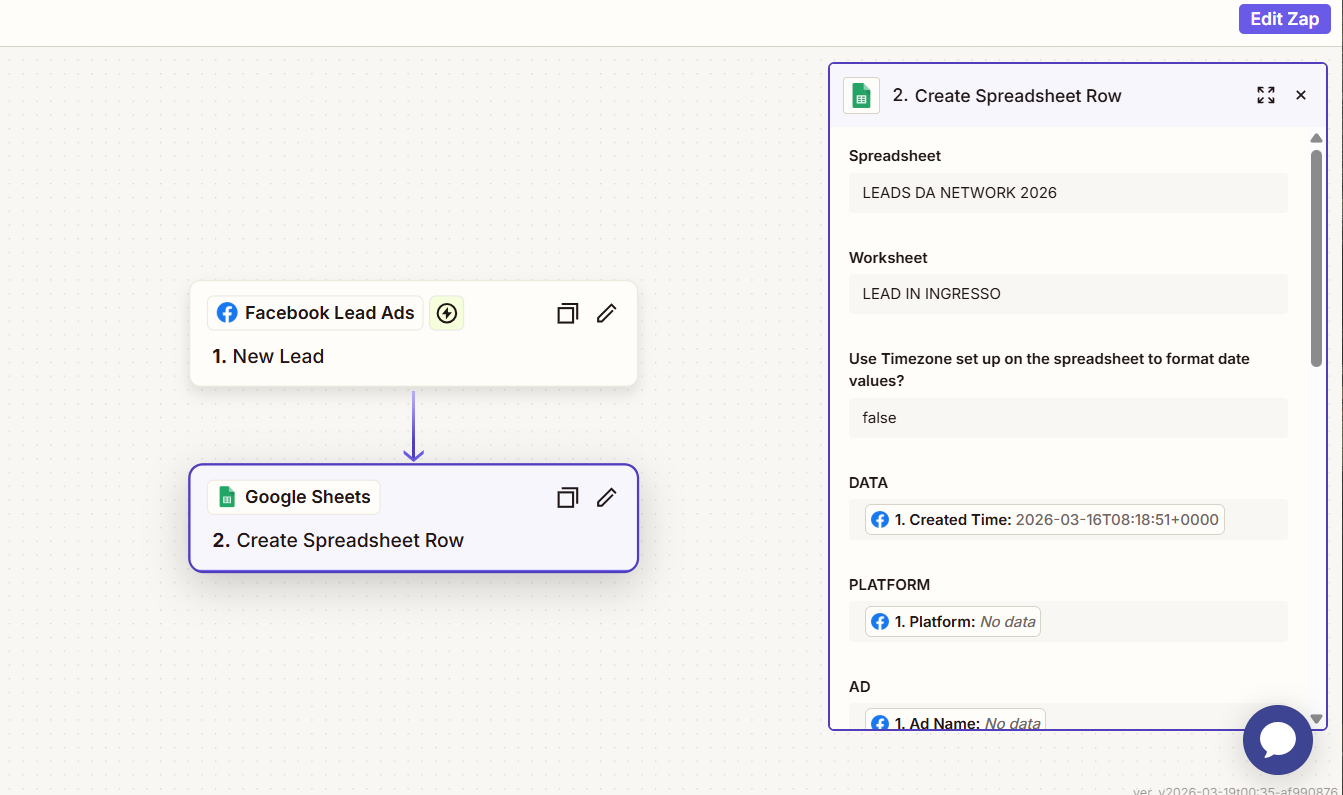Click the lightning trigger icon on step 1
The width and height of the screenshot is (1343, 795).
(447, 313)
